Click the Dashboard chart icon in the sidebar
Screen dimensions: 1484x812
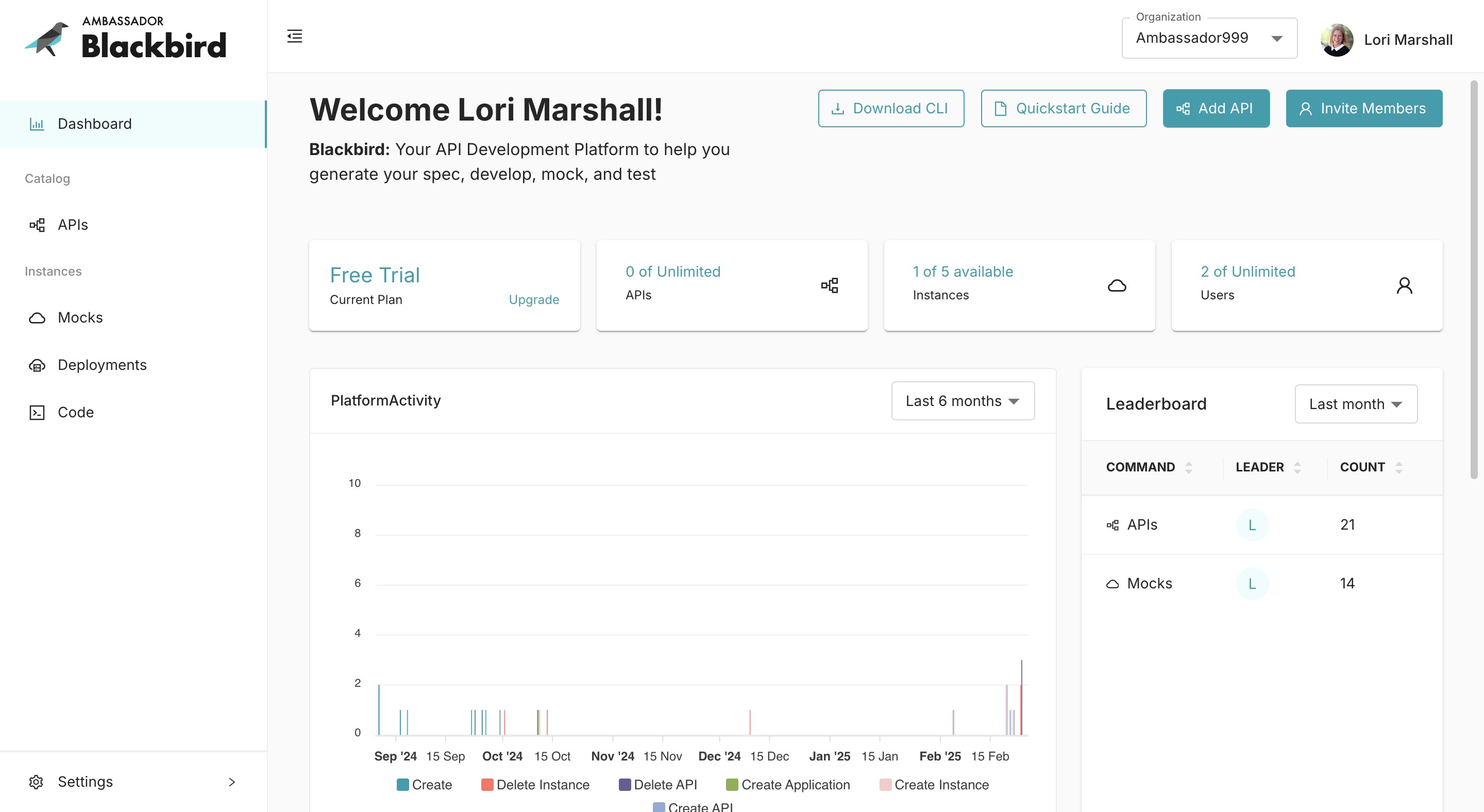tap(37, 124)
